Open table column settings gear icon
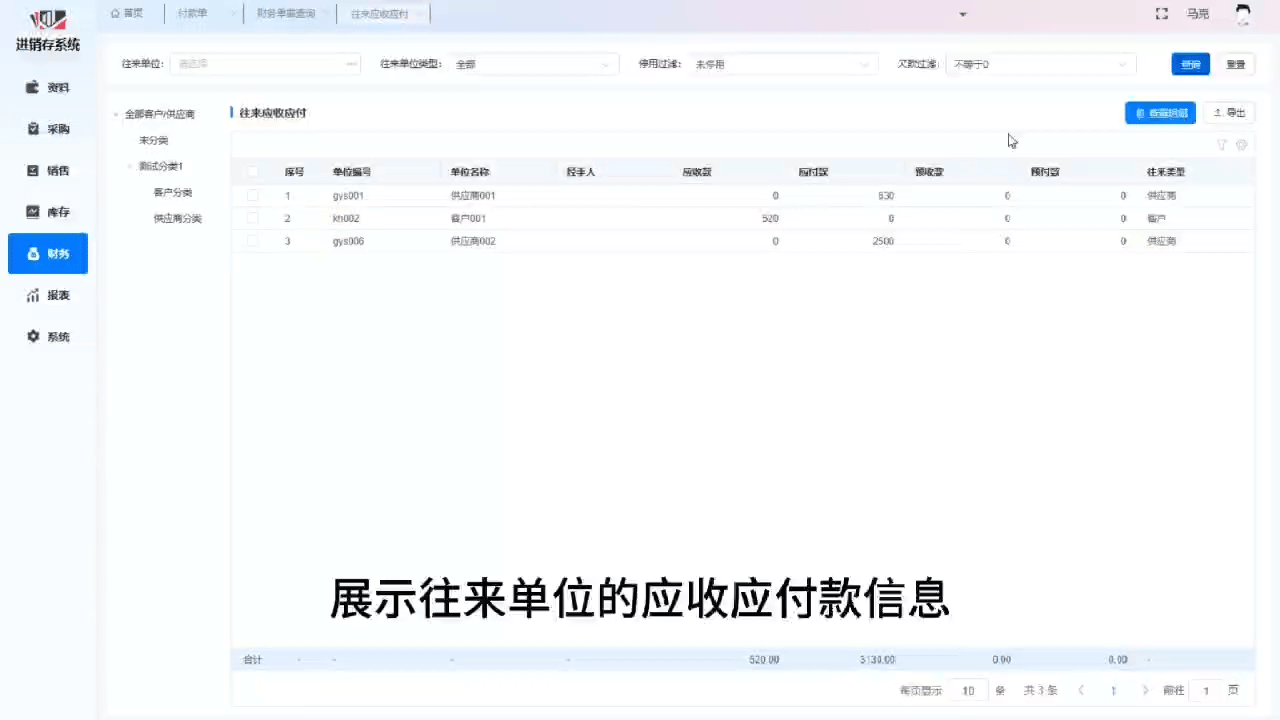 (1242, 145)
